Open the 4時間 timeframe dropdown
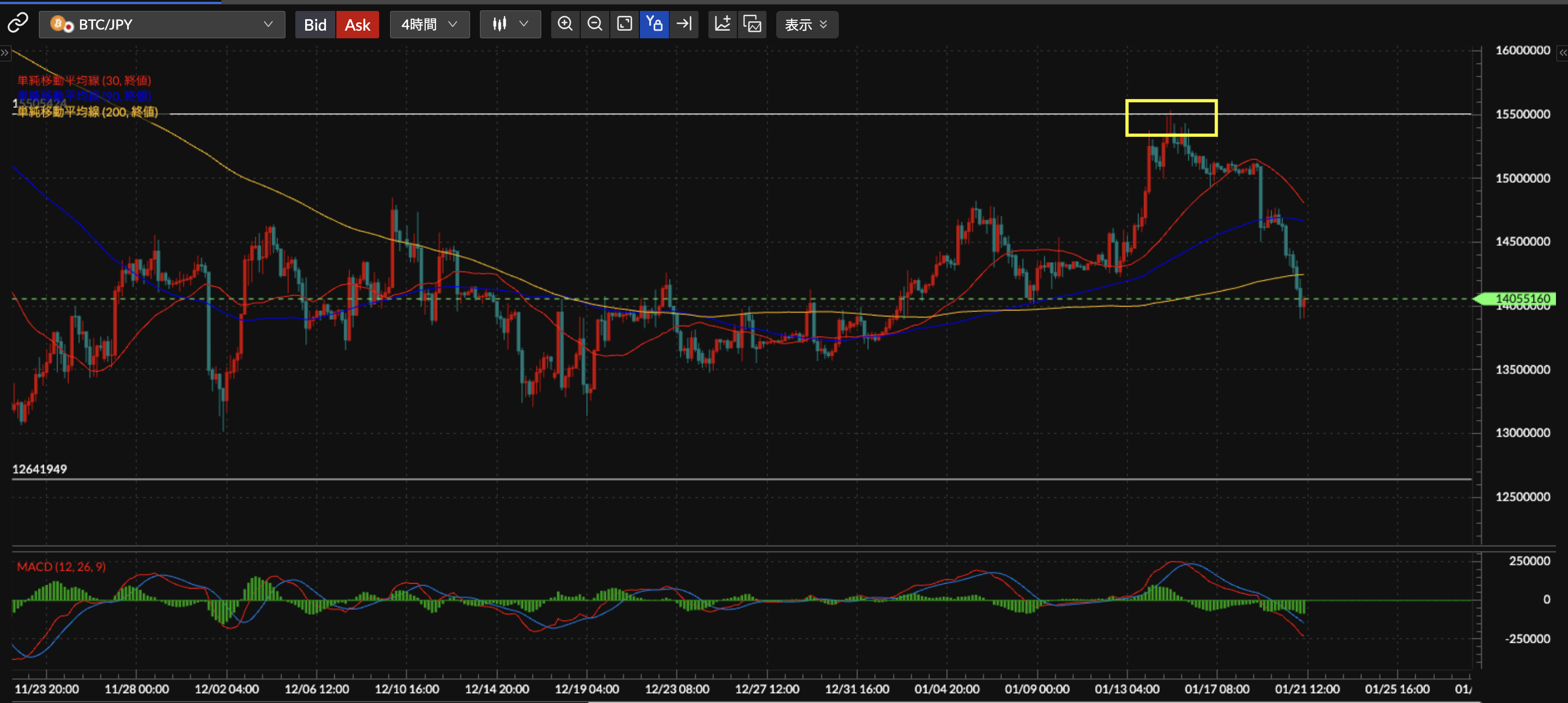This screenshot has width=1568, height=703. tap(429, 25)
